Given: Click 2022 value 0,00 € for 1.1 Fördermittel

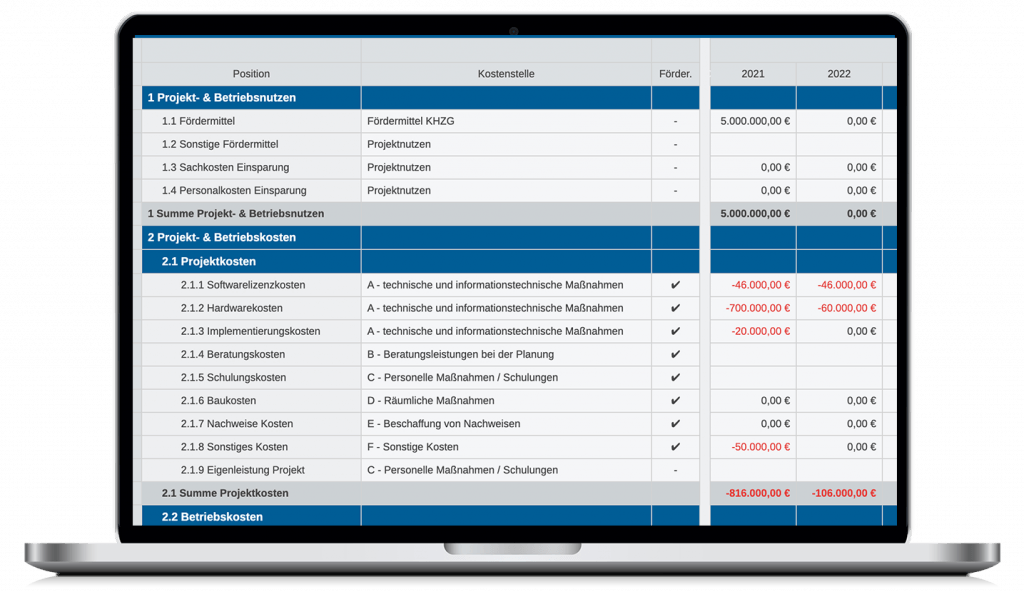Looking at the screenshot, I should [861, 121].
